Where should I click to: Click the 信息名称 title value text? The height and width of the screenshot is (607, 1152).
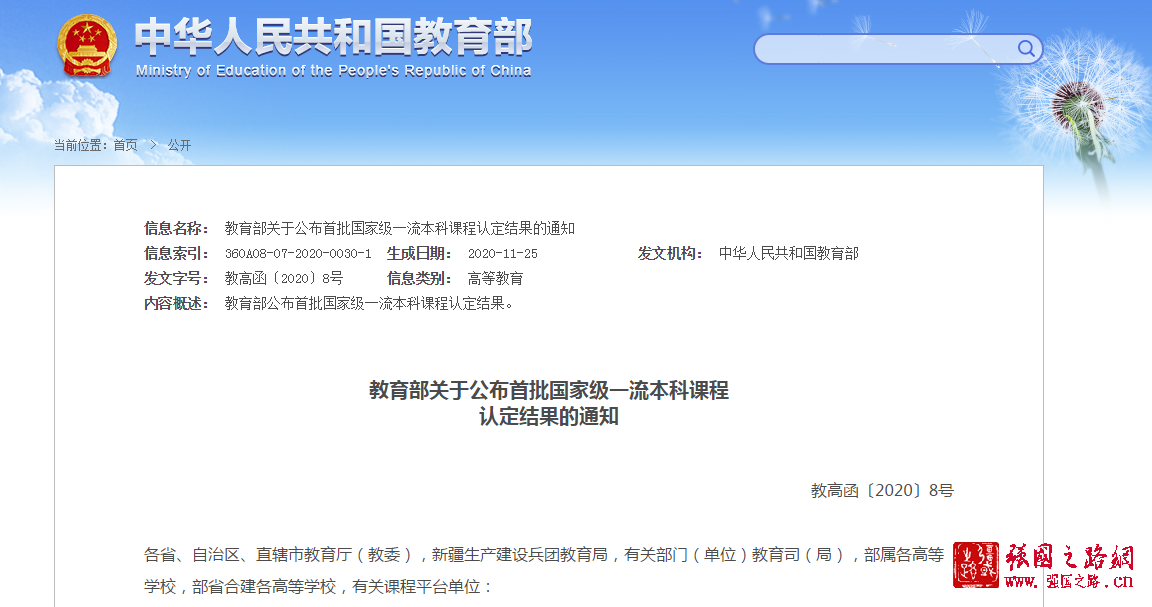pyautogui.click(x=399, y=229)
